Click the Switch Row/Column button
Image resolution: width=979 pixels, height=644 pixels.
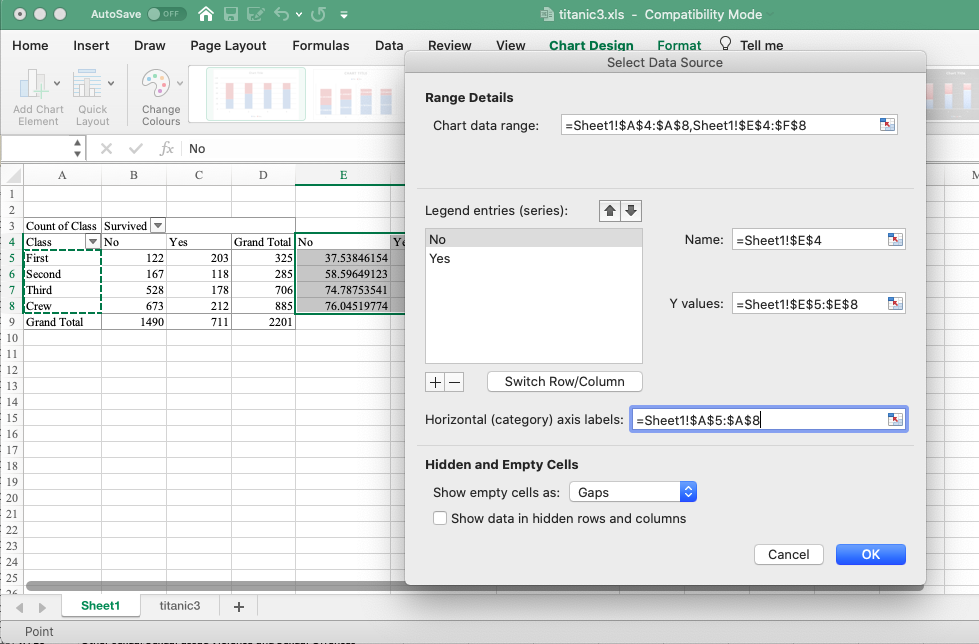[564, 381]
